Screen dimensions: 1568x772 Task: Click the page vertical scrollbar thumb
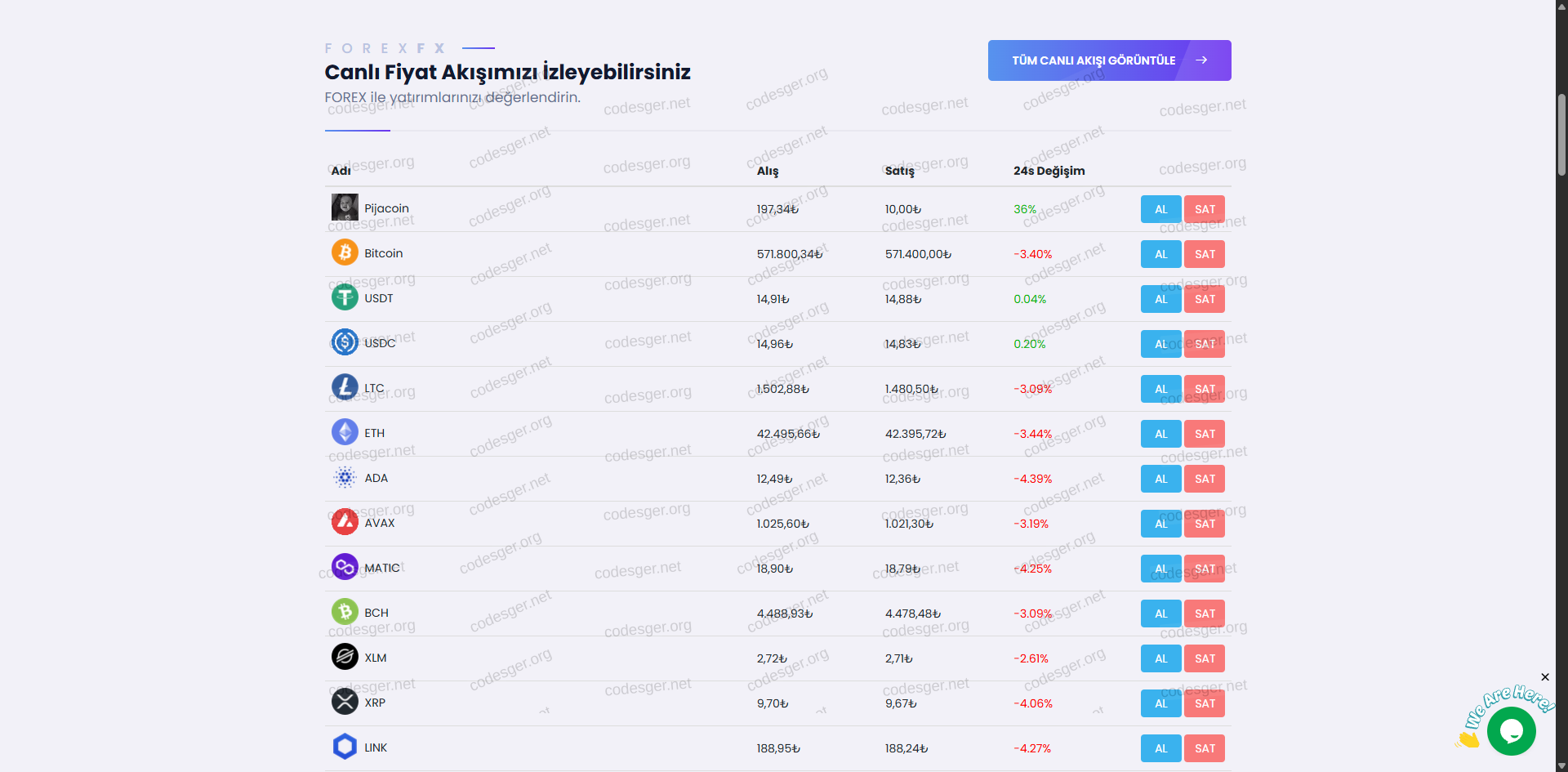(1561, 135)
